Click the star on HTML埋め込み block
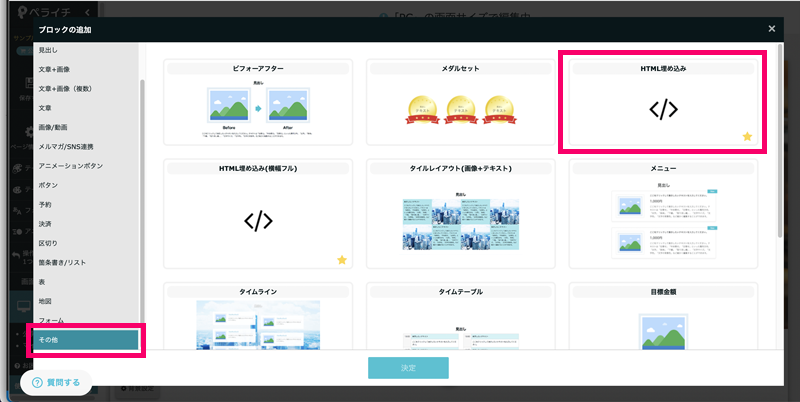Viewport: 800px width, 402px height. click(747, 136)
